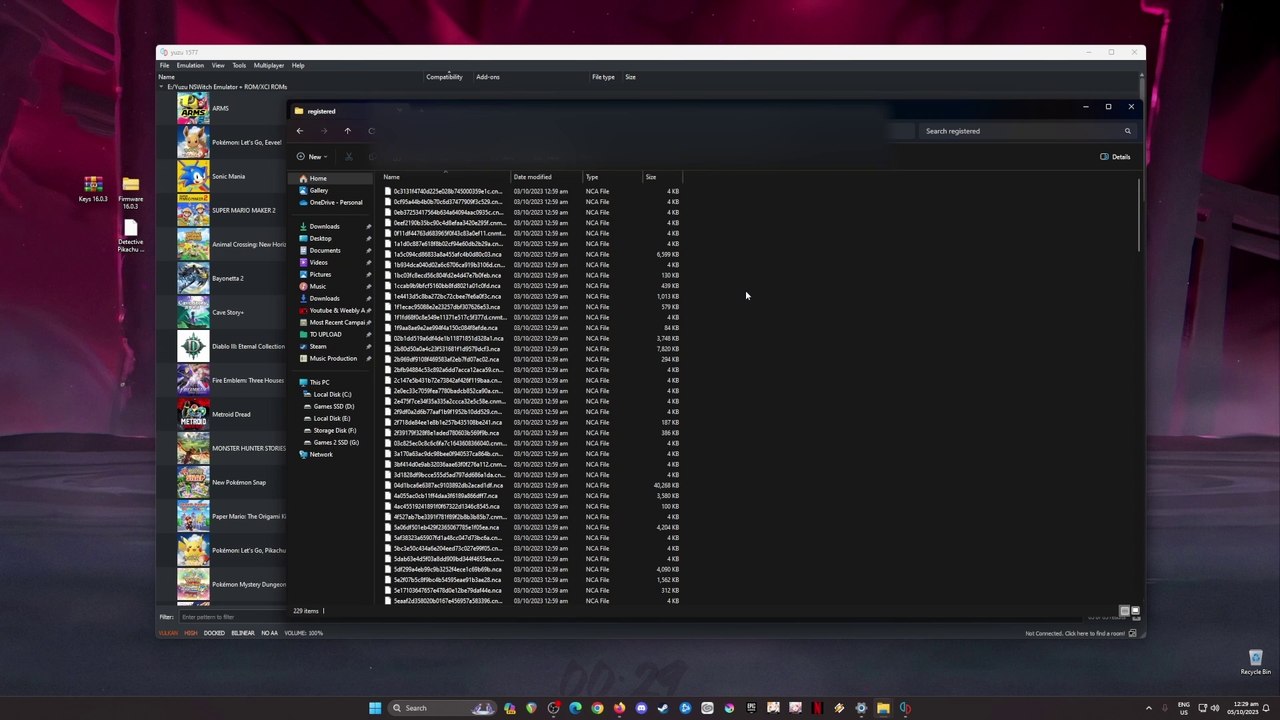1280x720 pixels.
Task: Open yuzu Help menu
Action: 298,65
